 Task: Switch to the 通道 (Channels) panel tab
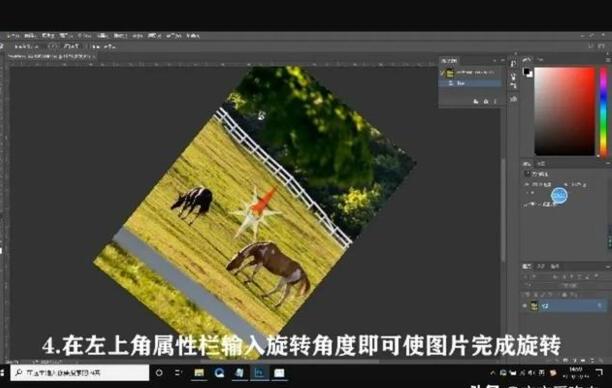pyautogui.click(x=541, y=267)
